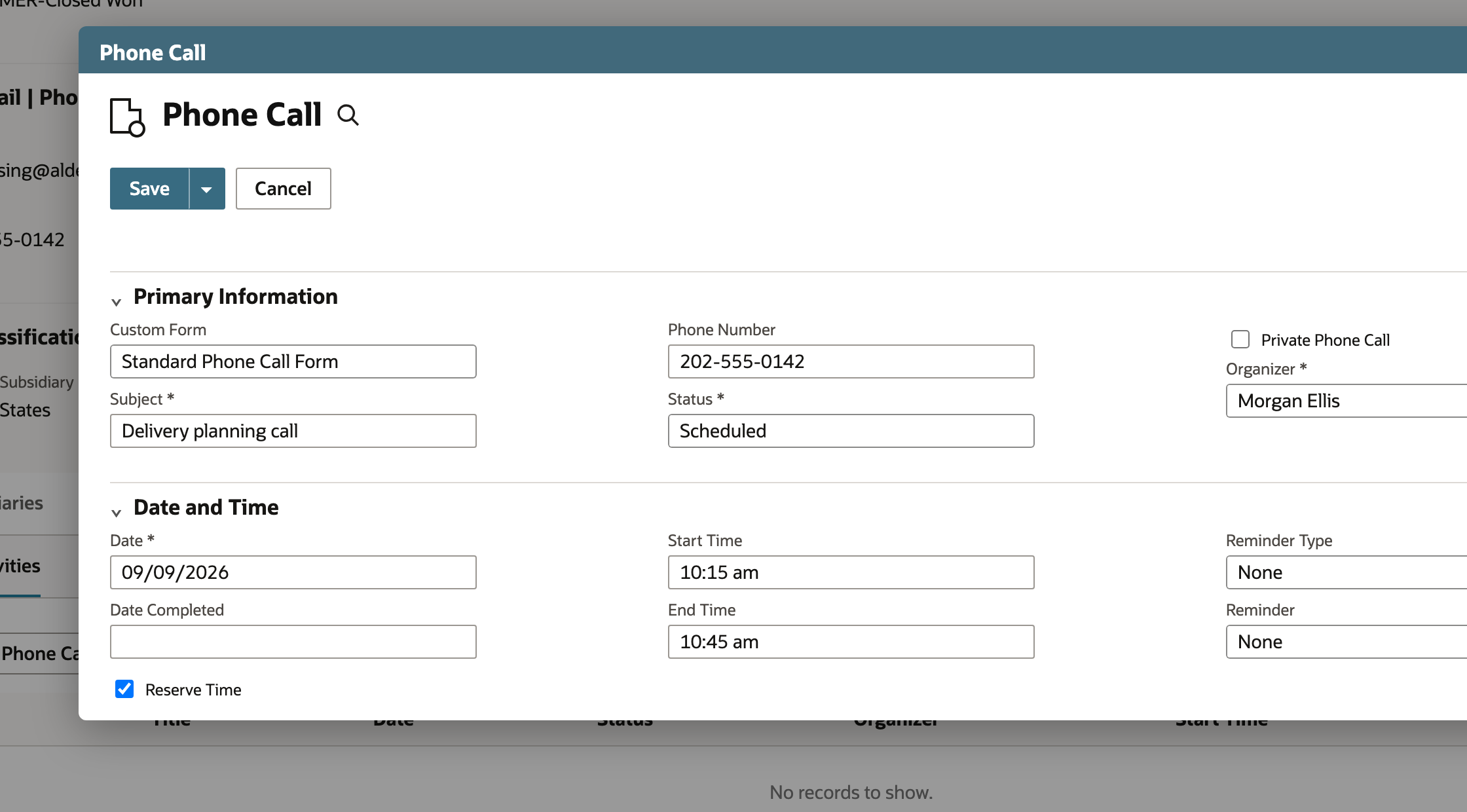Enable the Private Phone Call checkbox
This screenshot has height=812, width=1467.
1240,339
